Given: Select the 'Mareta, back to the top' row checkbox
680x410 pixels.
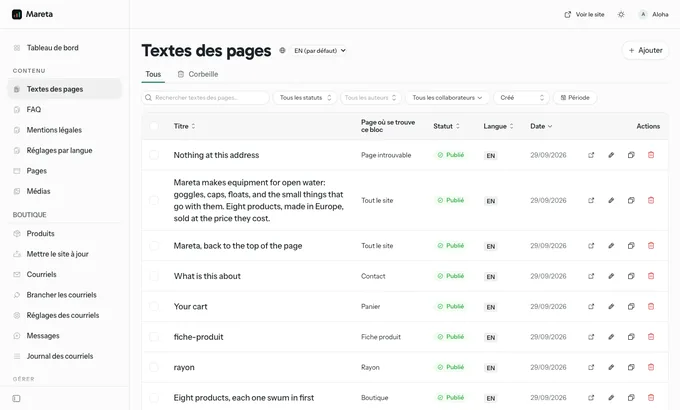Looking at the screenshot, I should point(154,246).
